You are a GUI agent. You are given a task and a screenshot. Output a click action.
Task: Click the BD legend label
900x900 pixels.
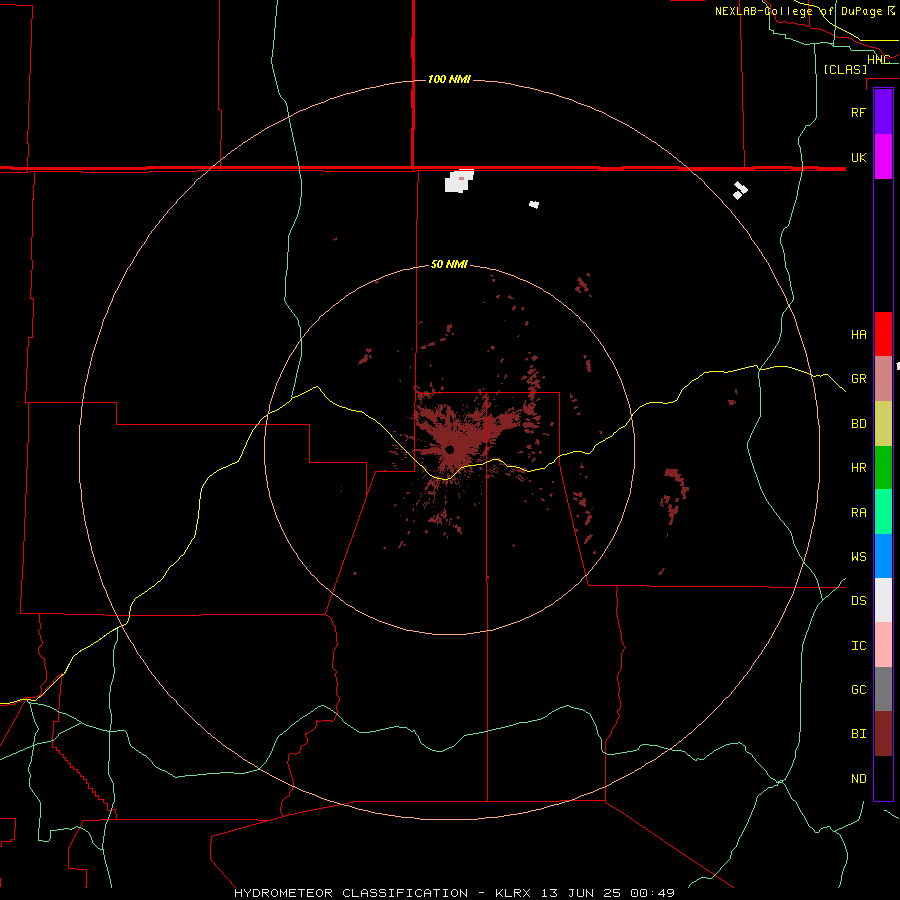click(858, 424)
